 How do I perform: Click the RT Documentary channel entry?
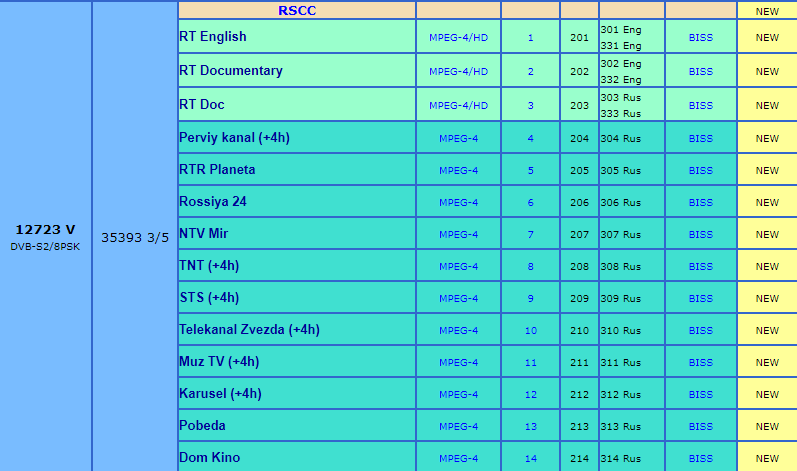(x=231, y=71)
